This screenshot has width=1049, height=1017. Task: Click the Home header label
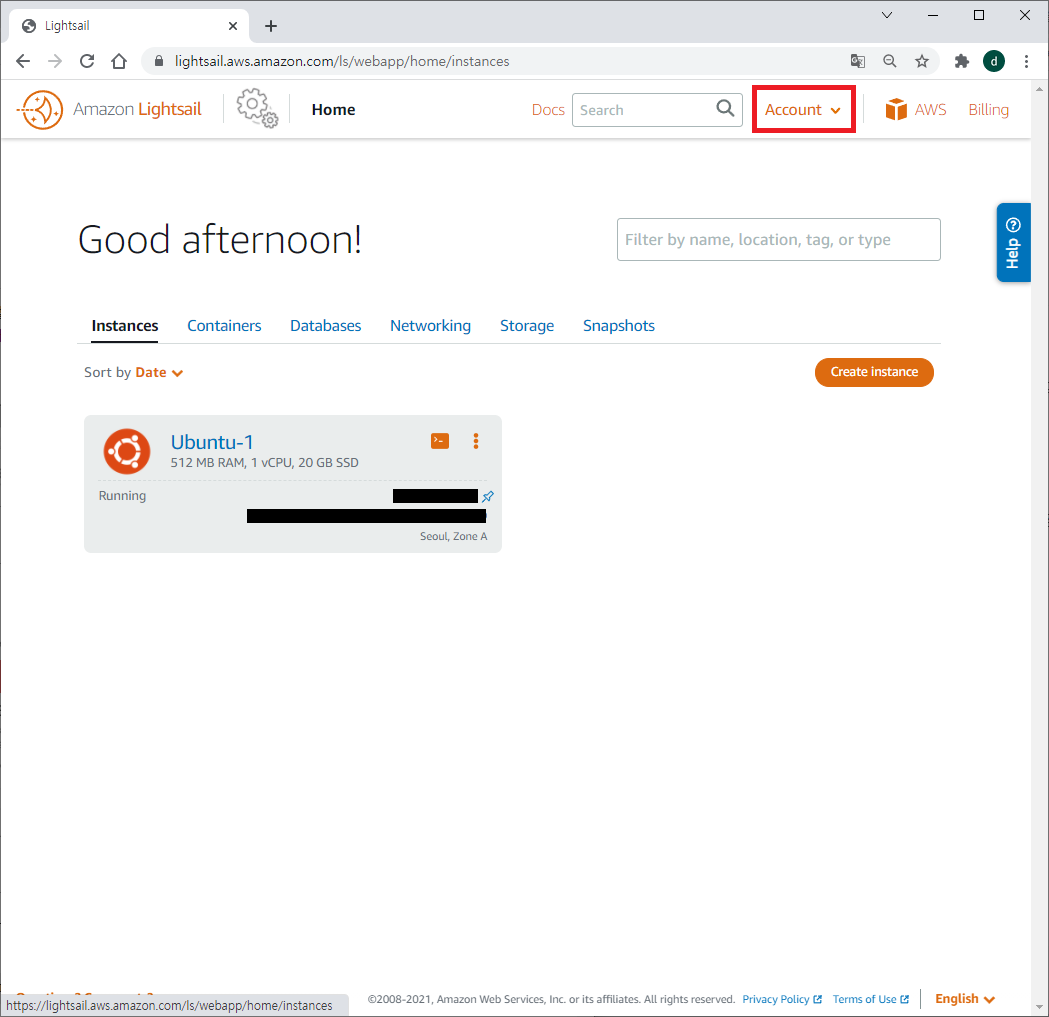click(x=333, y=110)
